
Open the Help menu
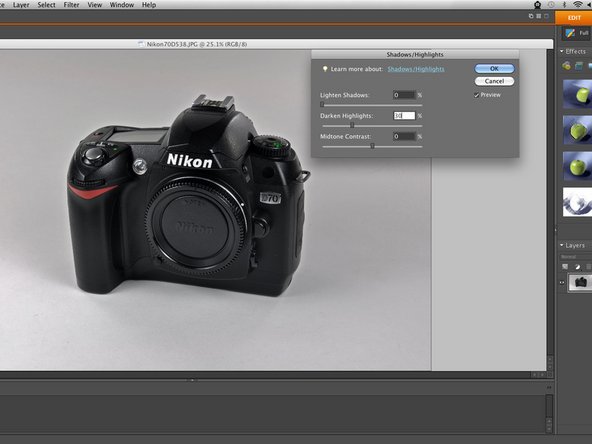click(149, 5)
